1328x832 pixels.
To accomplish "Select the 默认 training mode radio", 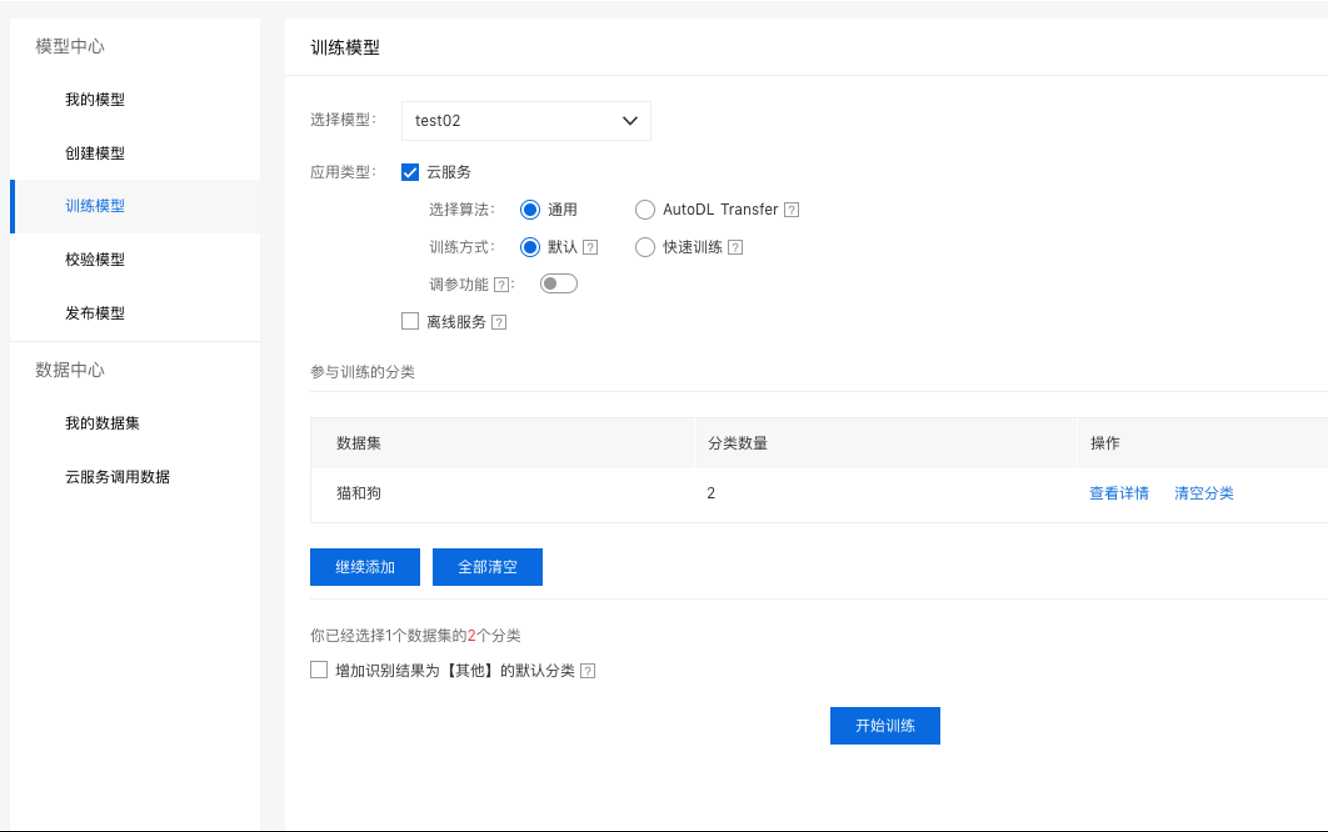I will pyautogui.click(x=530, y=247).
